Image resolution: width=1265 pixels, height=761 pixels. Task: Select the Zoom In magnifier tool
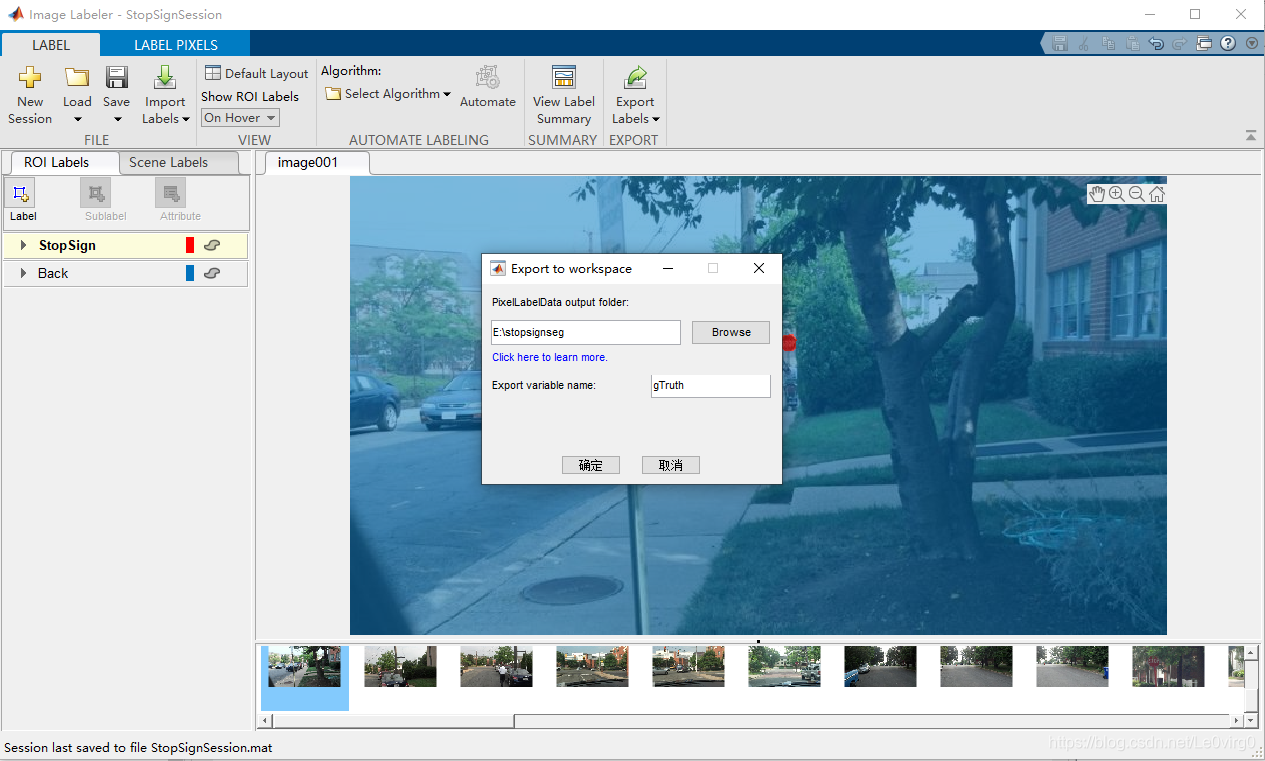coord(1117,194)
